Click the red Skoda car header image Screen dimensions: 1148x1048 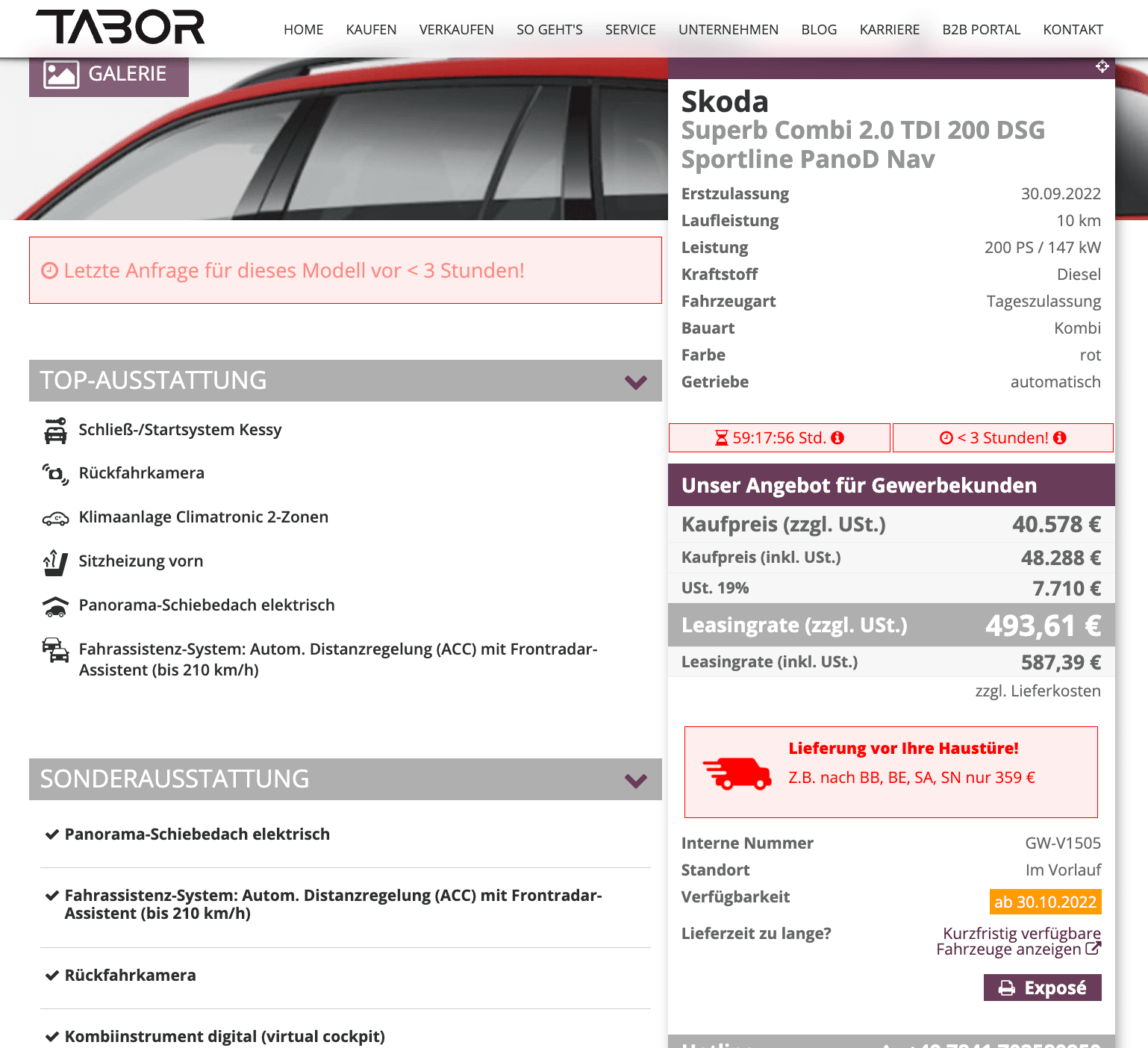point(334,139)
